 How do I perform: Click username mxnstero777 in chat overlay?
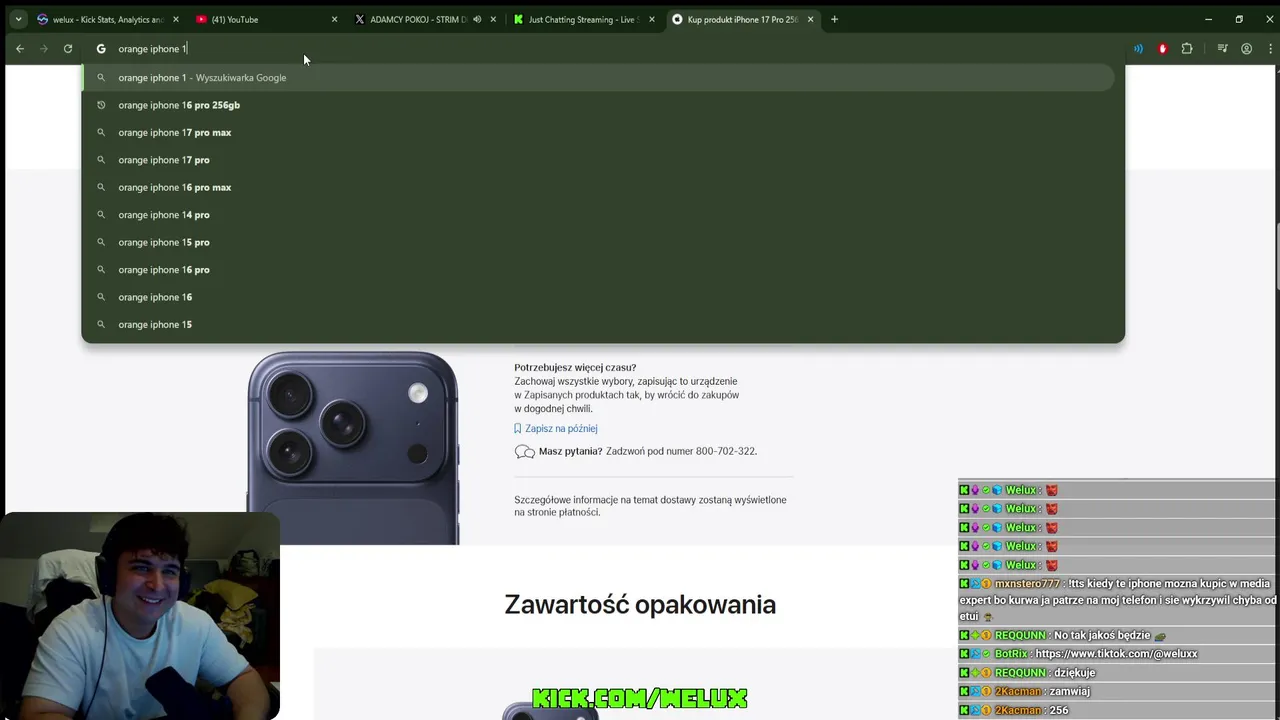1027,584
